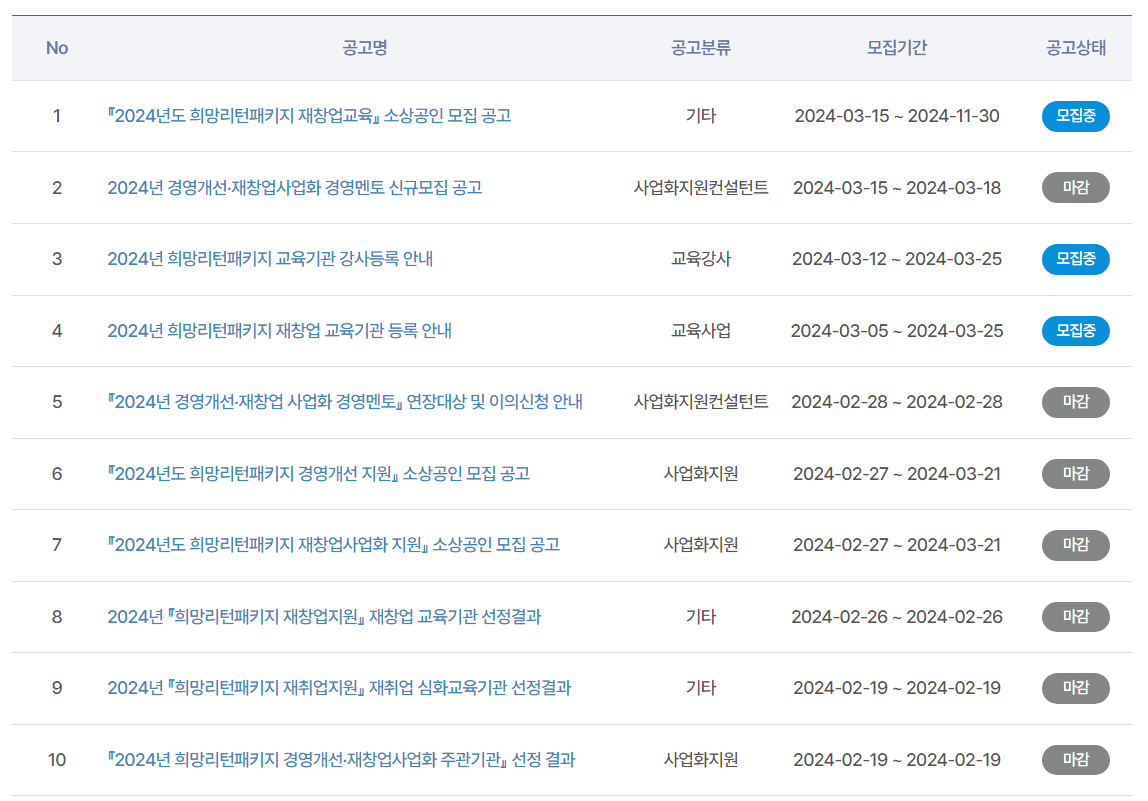Click the 공고명 column header
The width and height of the screenshot is (1148, 801).
point(365,48)
